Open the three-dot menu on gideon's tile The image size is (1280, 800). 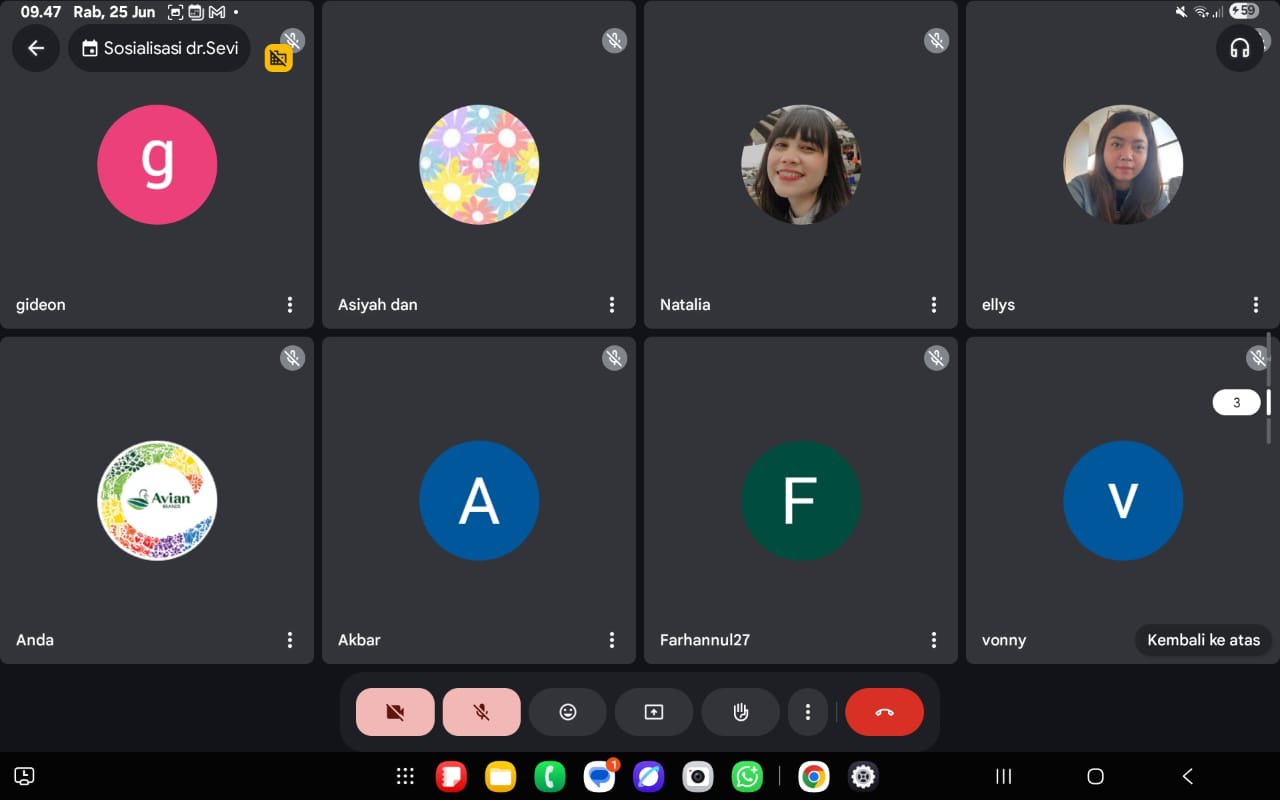coord(290,305)
